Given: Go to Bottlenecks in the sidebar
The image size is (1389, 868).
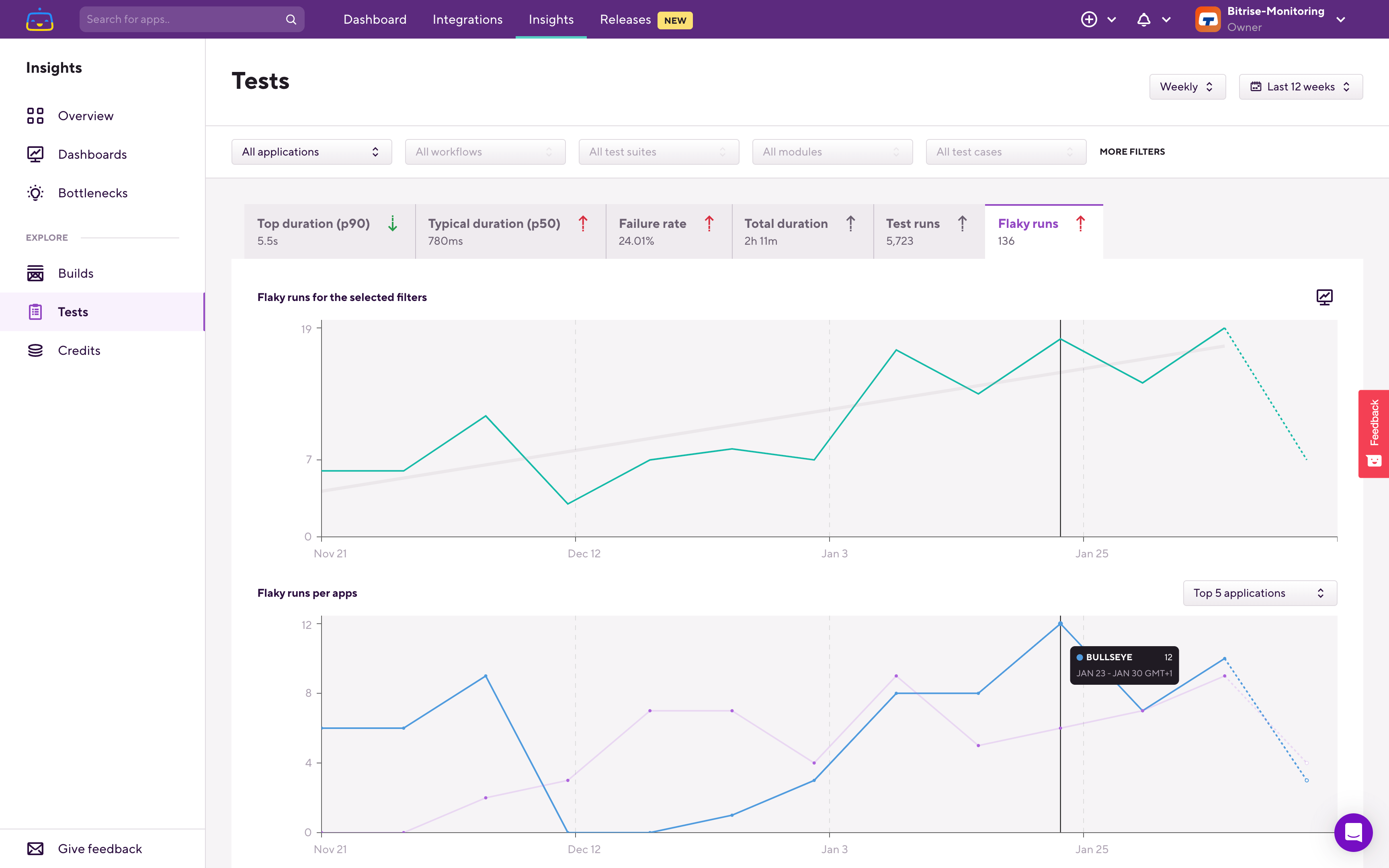Looking at the screenshot, I should point(92,193).
